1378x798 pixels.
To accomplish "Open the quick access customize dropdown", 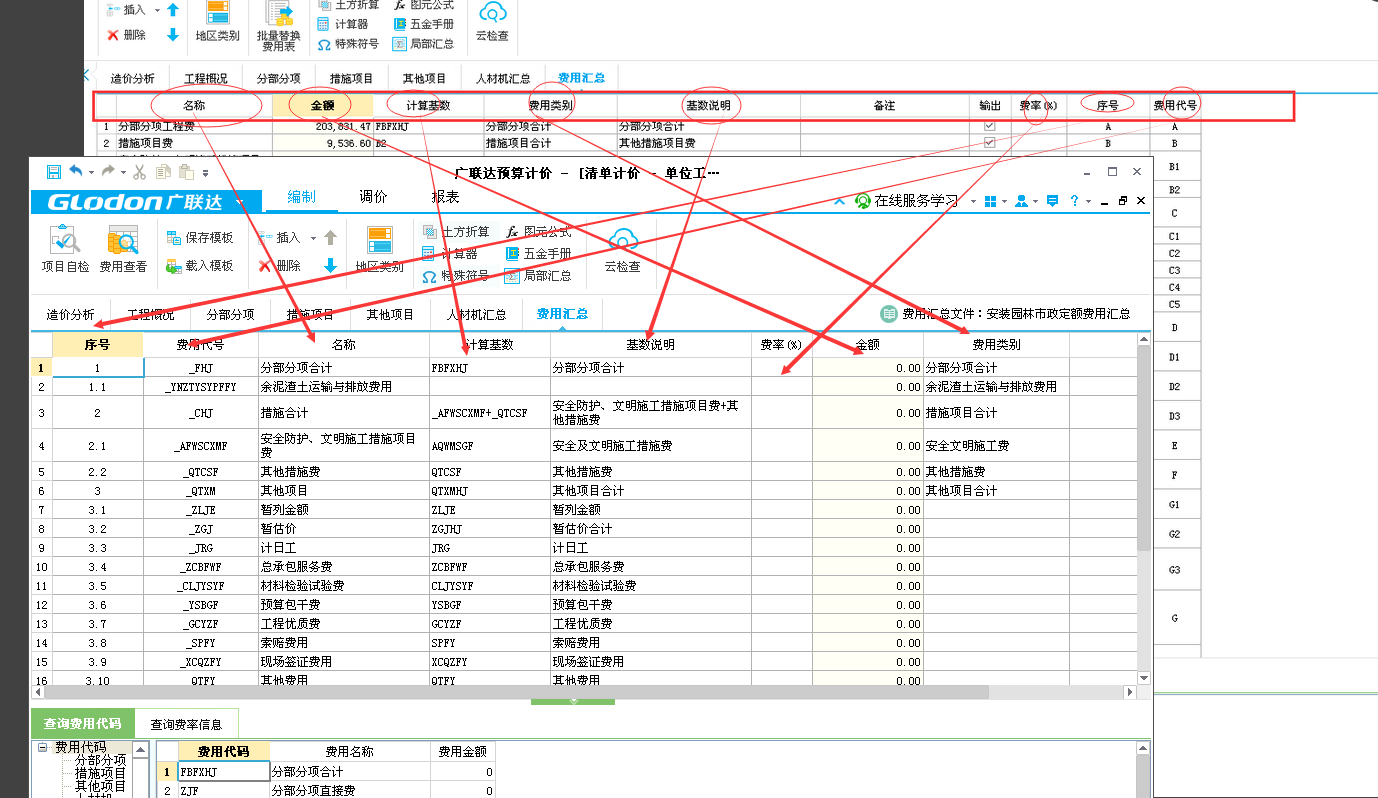I will click(205, 173).
